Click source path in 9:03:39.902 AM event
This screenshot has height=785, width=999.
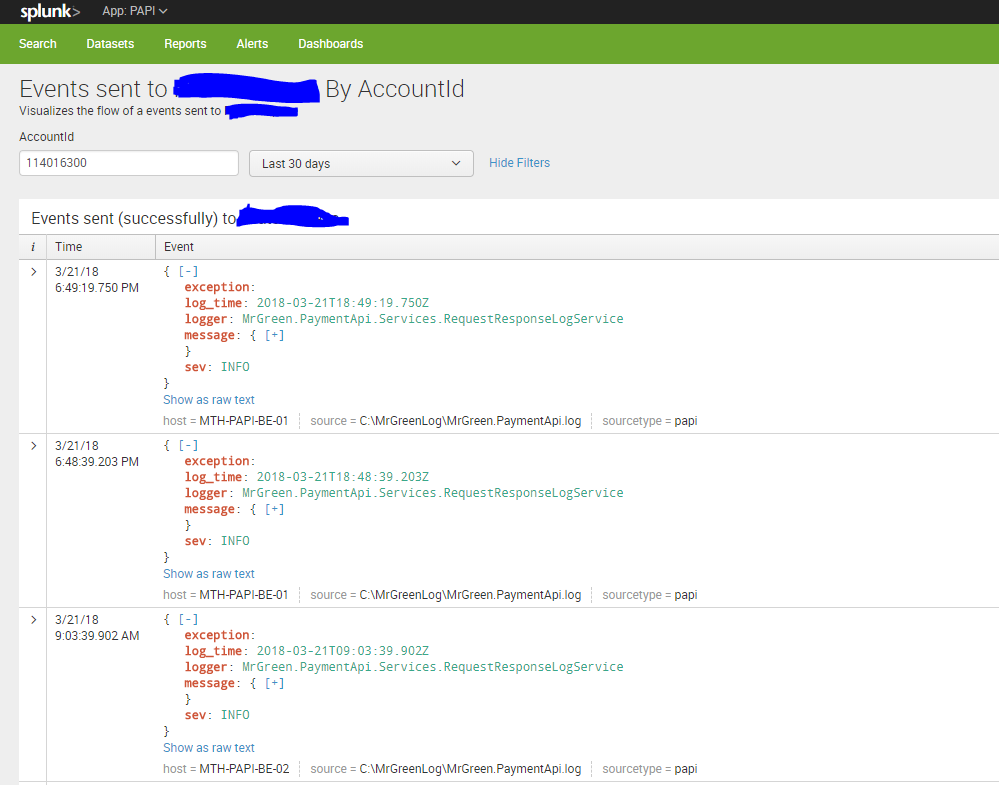(470, 769)
